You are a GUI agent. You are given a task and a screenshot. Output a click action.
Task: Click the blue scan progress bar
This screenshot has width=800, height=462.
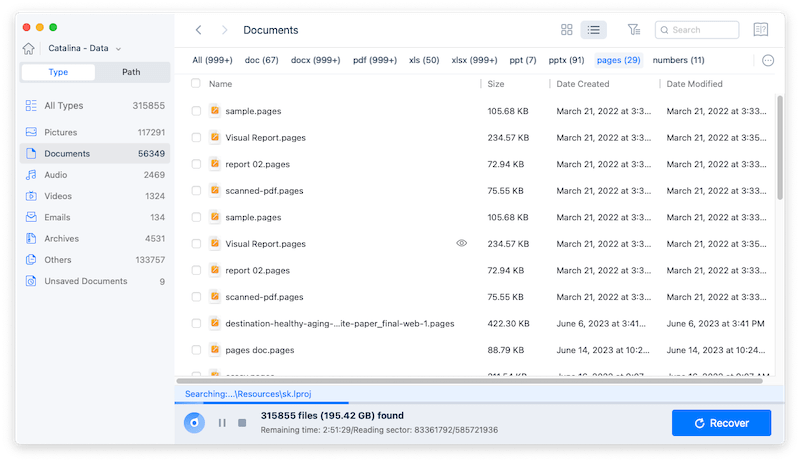coord(262,403)
